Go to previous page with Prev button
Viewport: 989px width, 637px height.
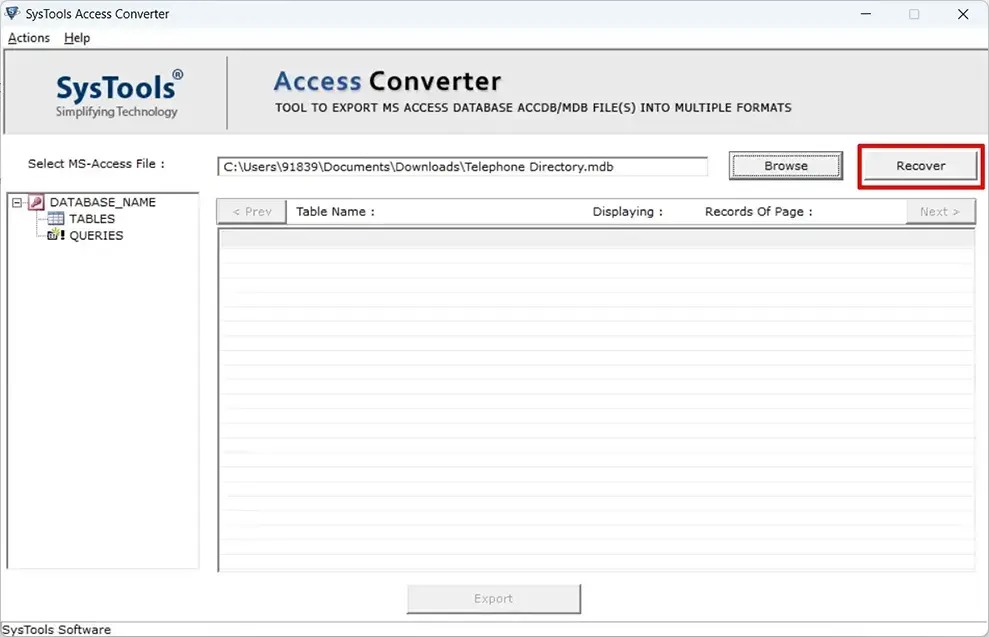click(252, 212)
